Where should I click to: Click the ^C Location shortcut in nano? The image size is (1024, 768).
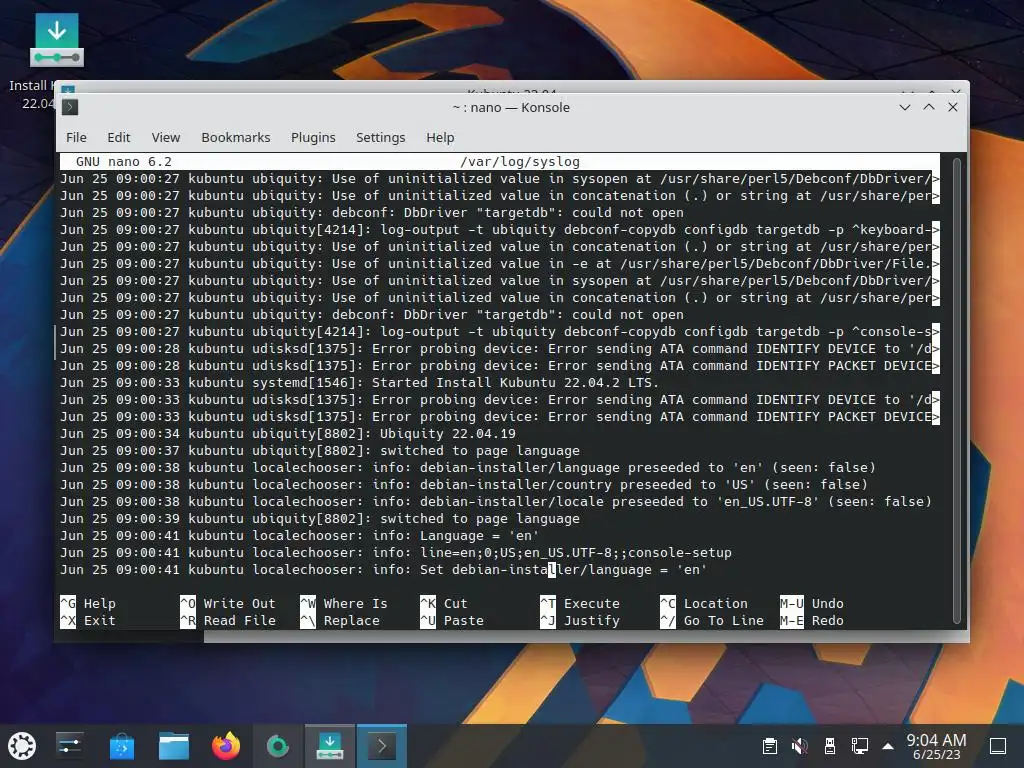click(x=704, y=604)
